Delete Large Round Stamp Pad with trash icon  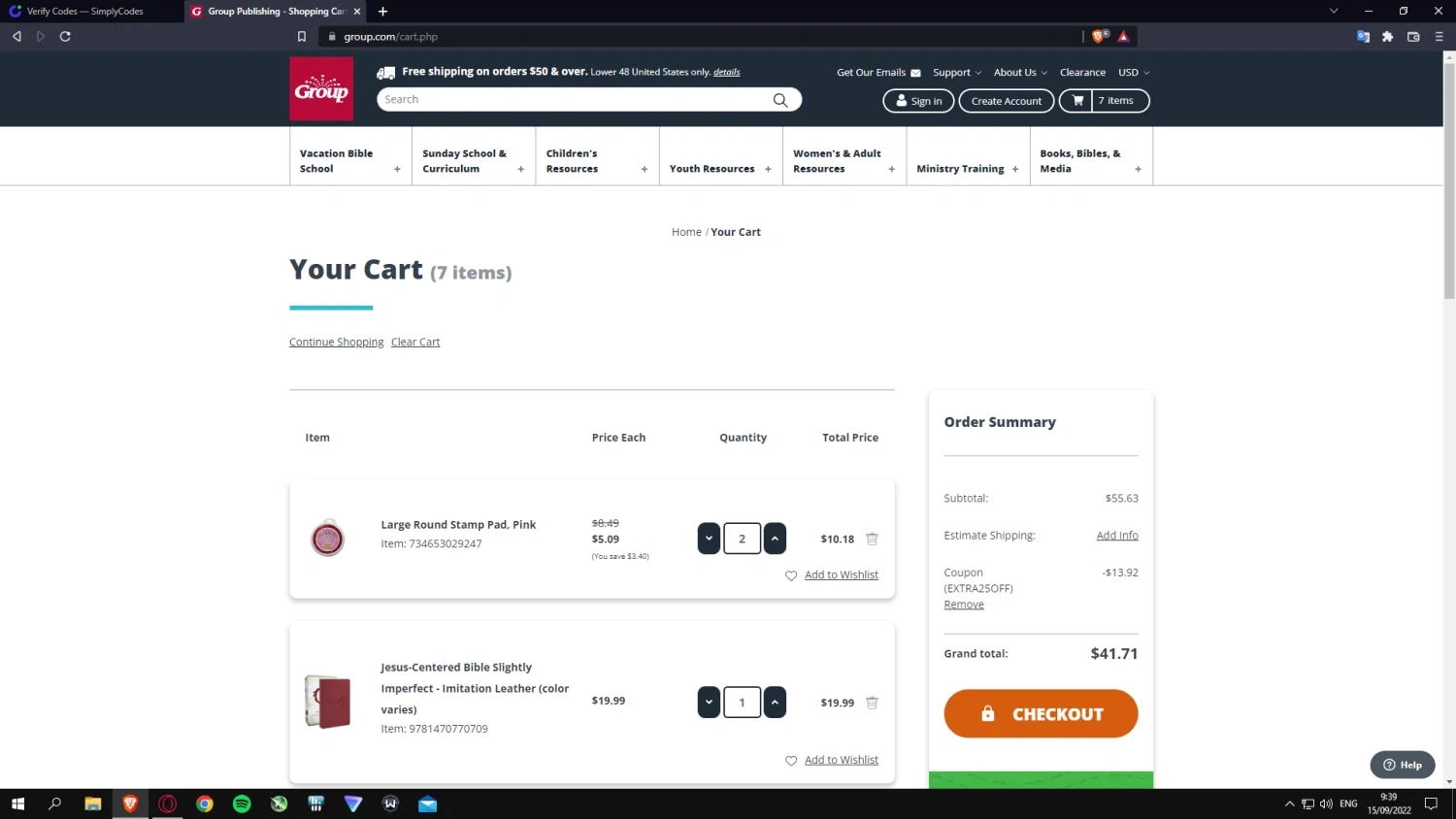pos(872,539)
